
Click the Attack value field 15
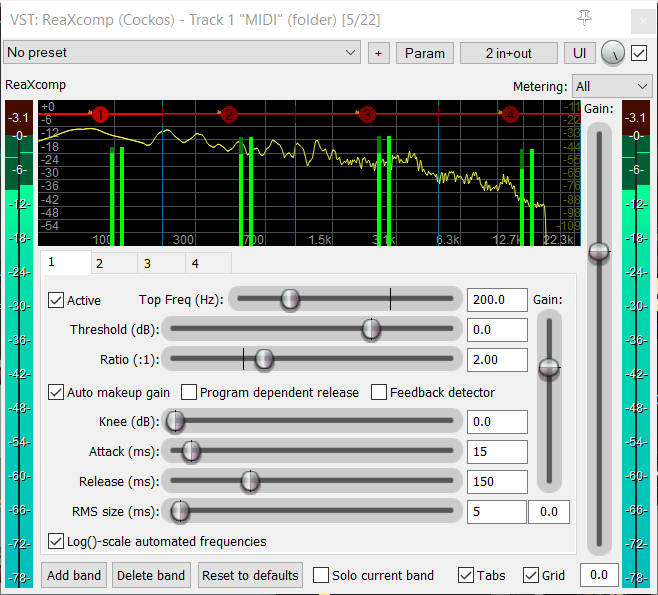497,452
